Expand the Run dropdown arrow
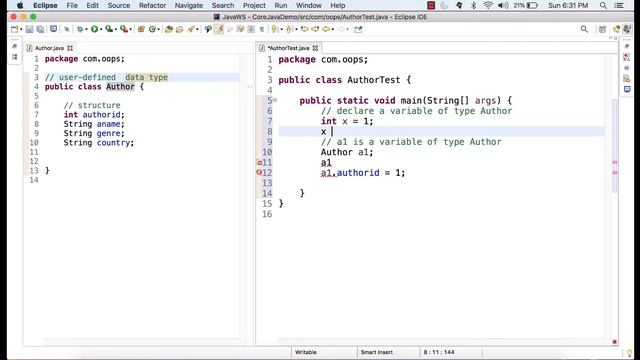Image resolution: width=640 pixels, height=360 pixels. pos(101,29)
